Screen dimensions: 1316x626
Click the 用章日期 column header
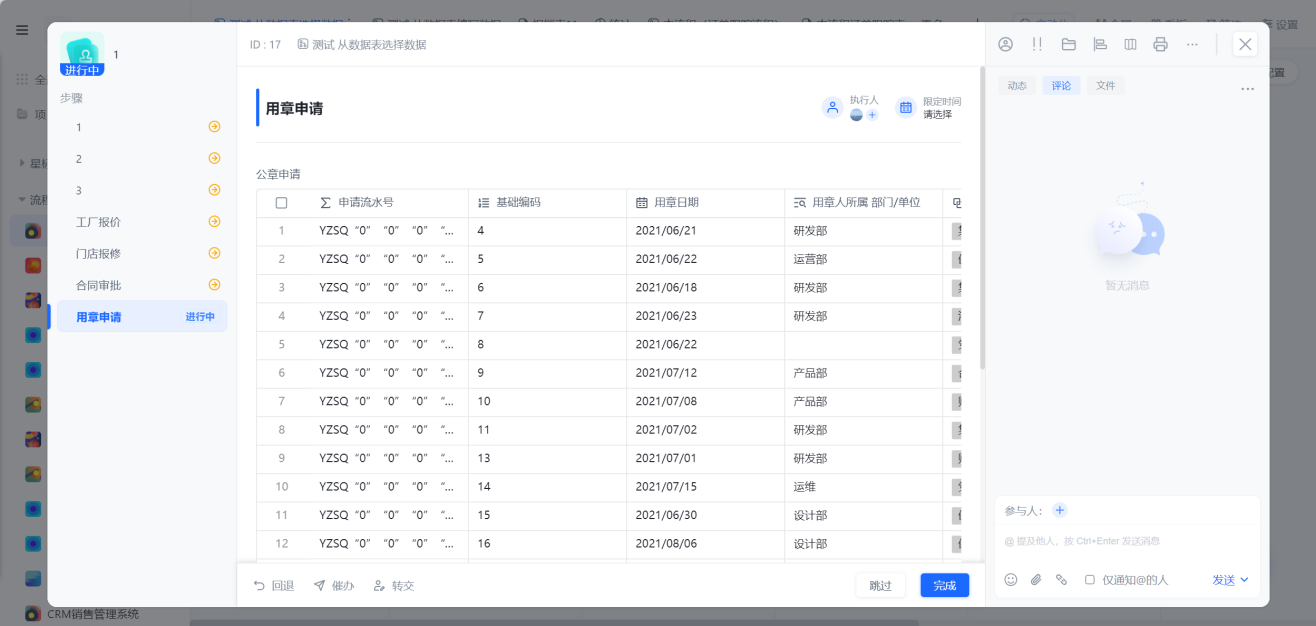click(x=705, y=203)
